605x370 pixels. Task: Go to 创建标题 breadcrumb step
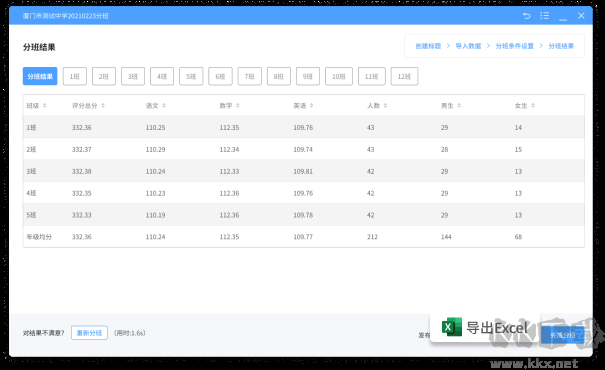point(428,46)
